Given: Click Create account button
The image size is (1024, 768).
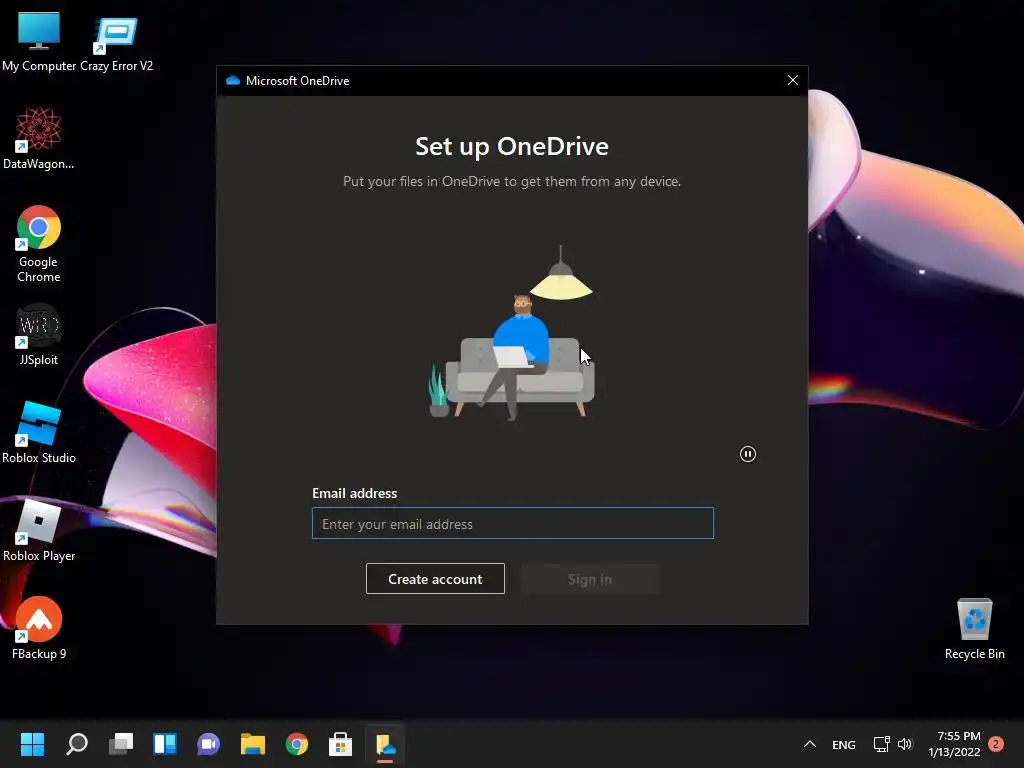Looking at the screenshot, I should tap(435, 579).
